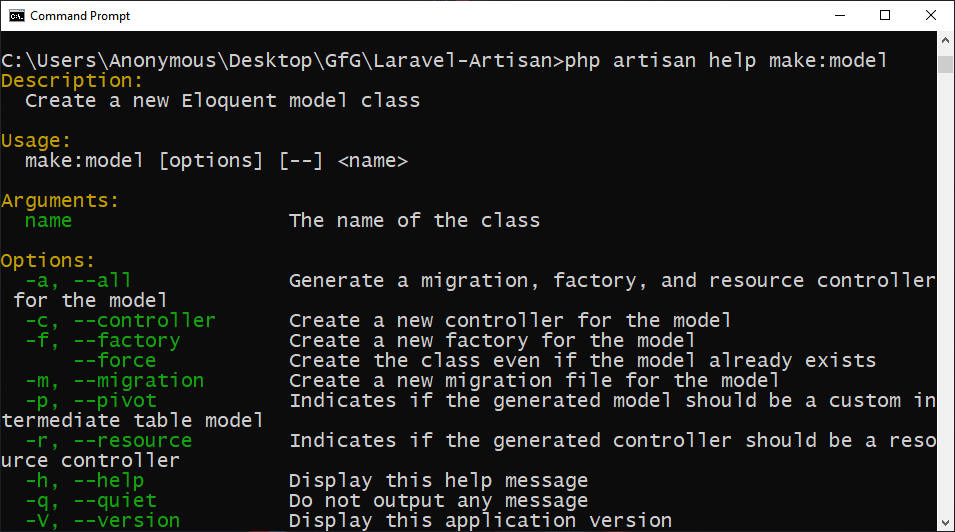
Task: Click the --factory option text
Action: pos(127,340)
